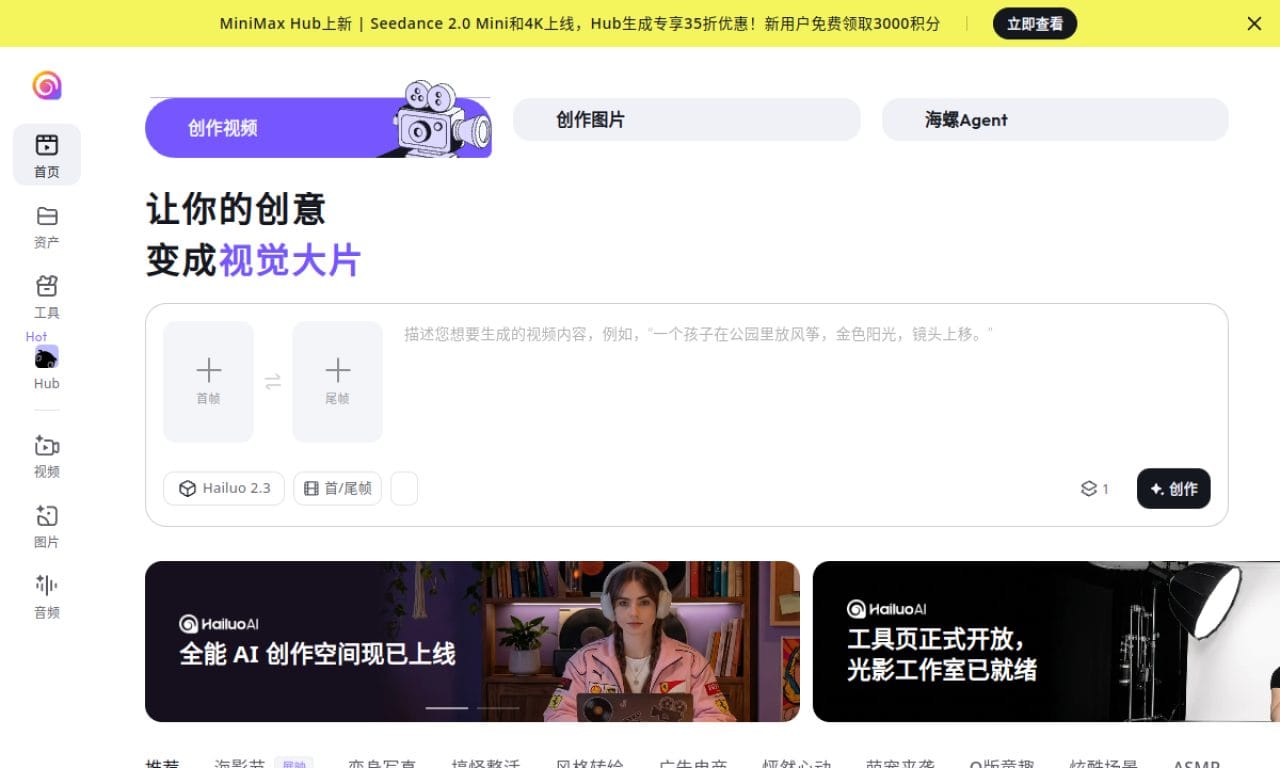
Task: Click the Hailuo logo in the sidebar
Action: [x=47, y=85]
